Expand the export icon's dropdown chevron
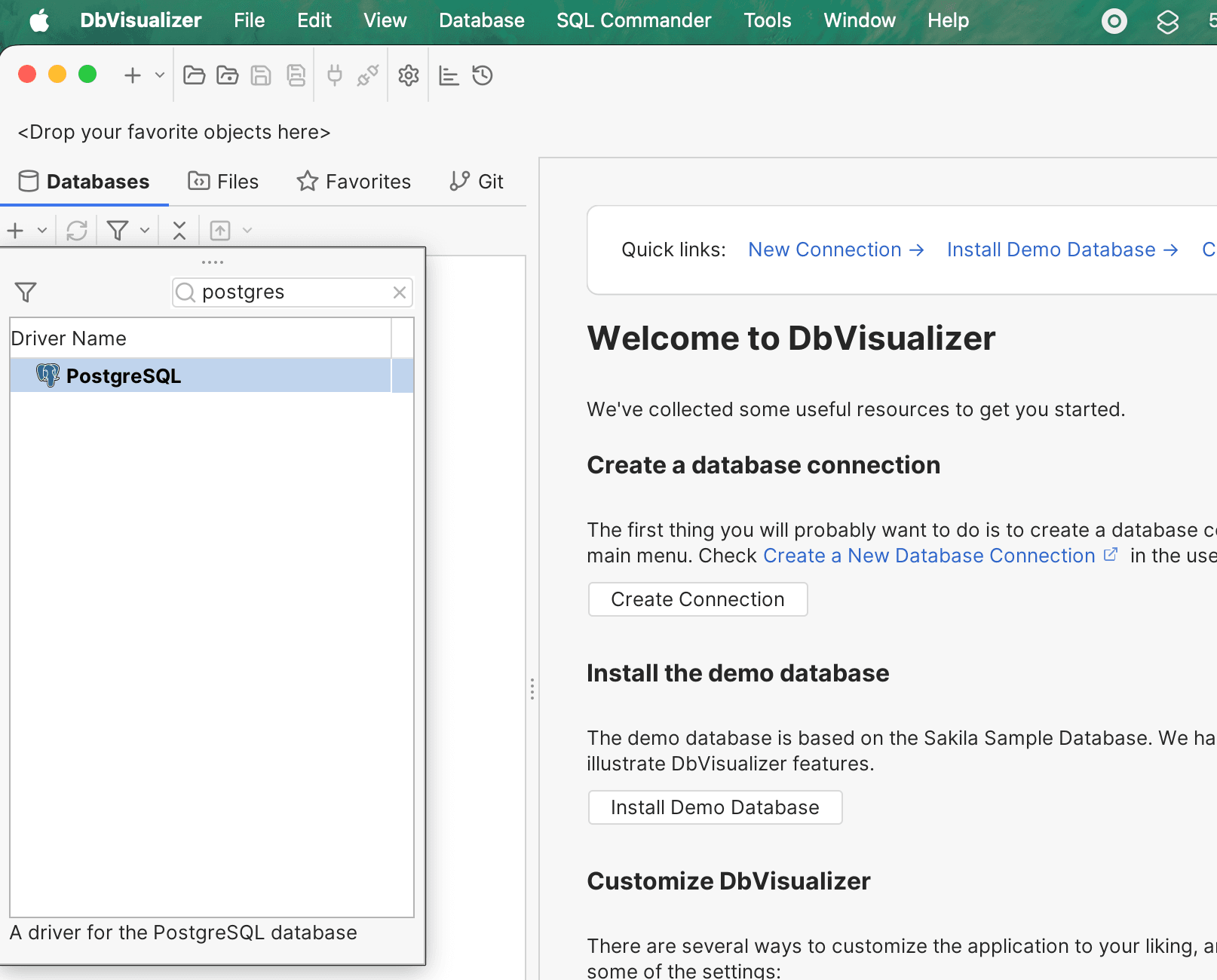The image size is (1217, 980). [x=247, y=230]
